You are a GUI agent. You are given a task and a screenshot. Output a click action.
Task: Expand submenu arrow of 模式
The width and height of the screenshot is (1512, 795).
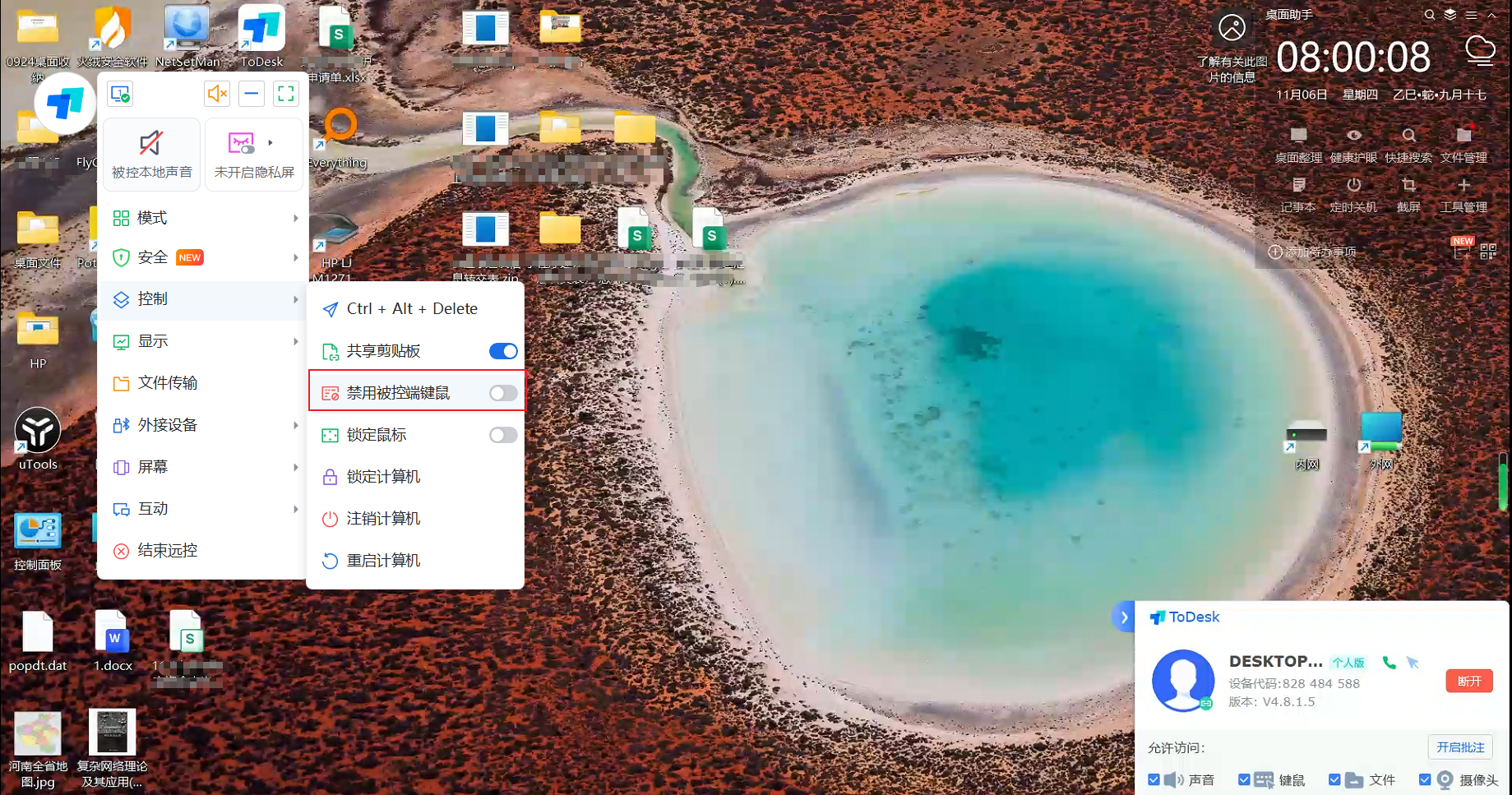pyautogui.click(x=295, y=218)
